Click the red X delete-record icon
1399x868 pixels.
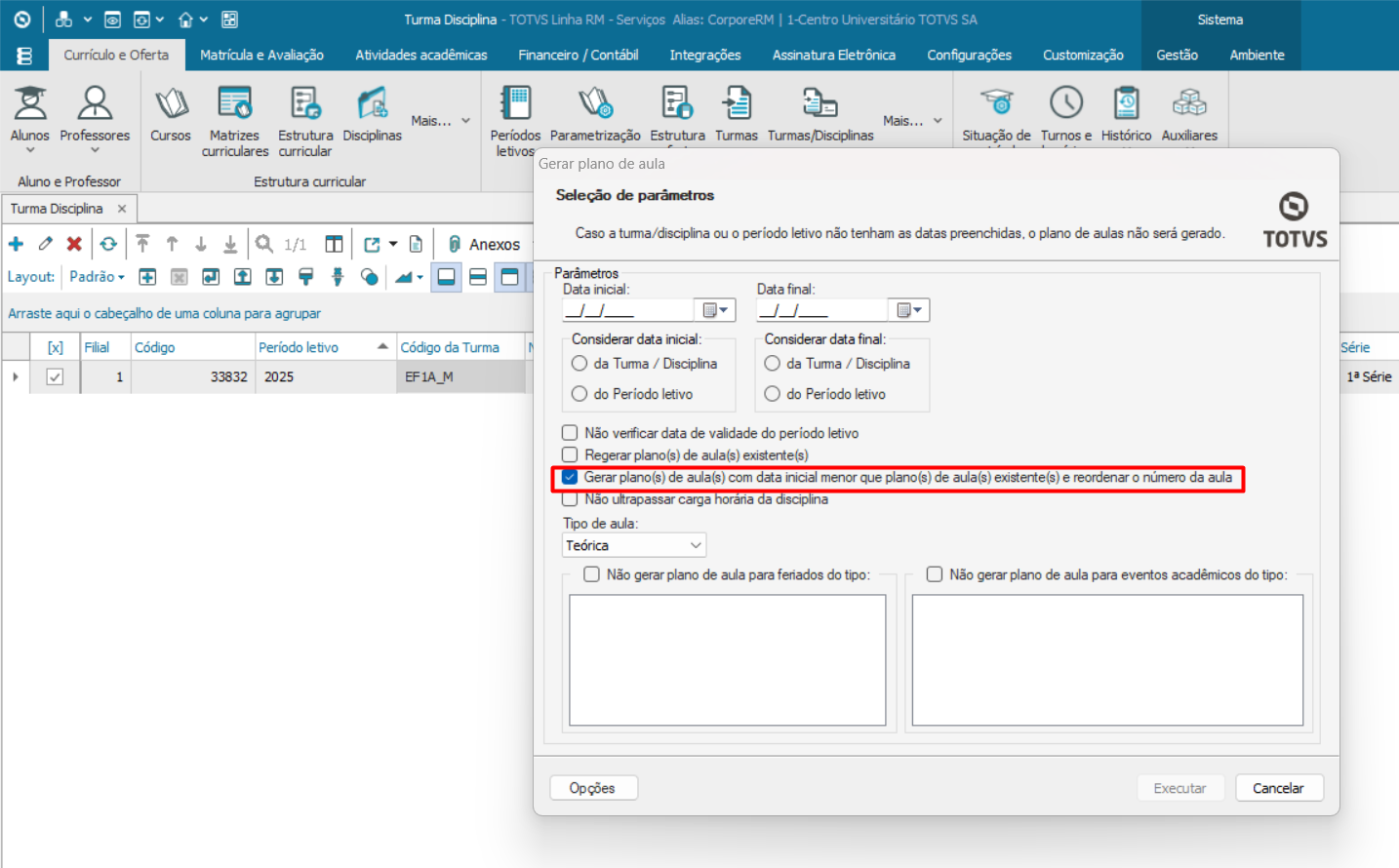(74, 244)
